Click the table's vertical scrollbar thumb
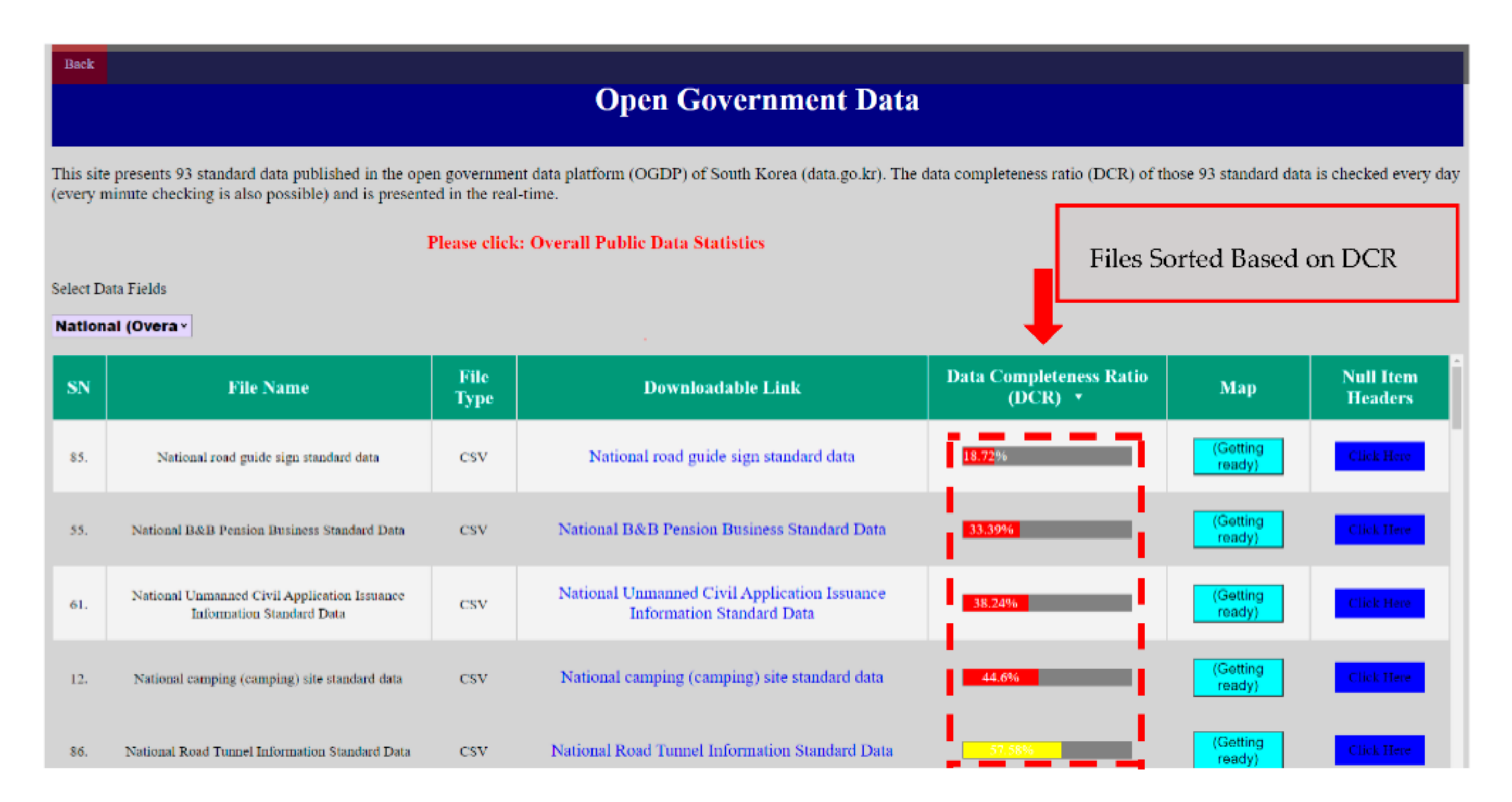The image size is (1512, 802). click(1456, 397)
